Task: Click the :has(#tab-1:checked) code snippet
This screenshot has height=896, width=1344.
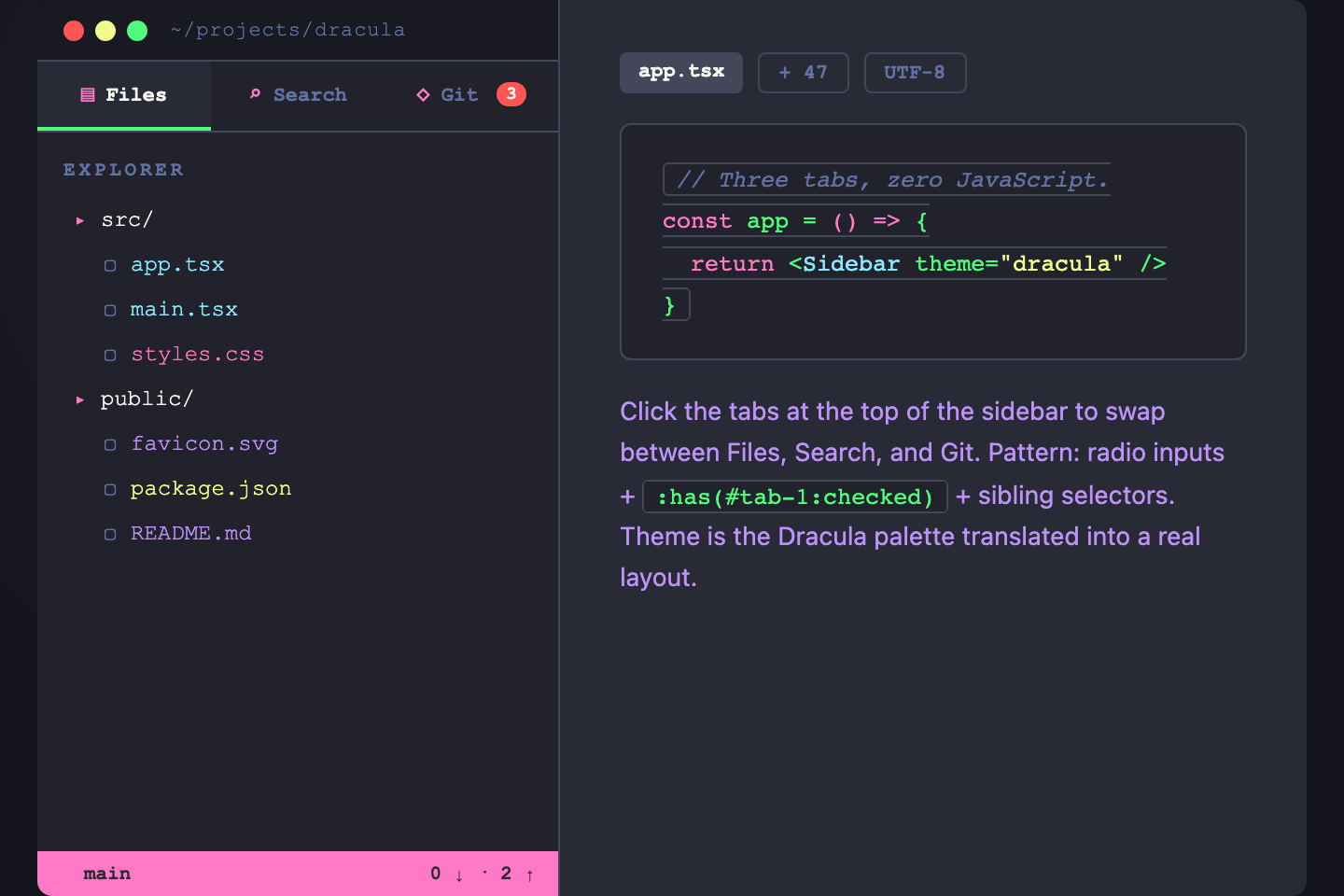Action: point(795,497)
